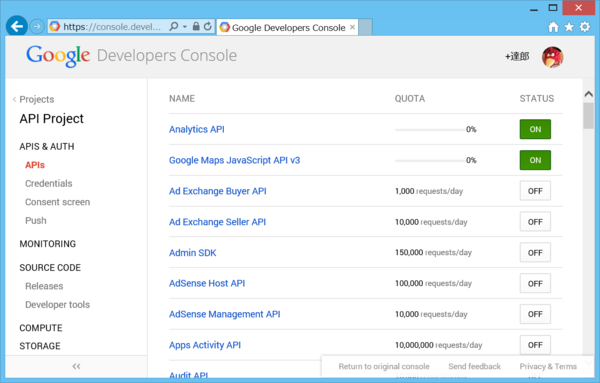Screen dimensions: 600x383
Task: Click Google Maps API quota bar
Action: pyautogui.click(x=430, y=161)
